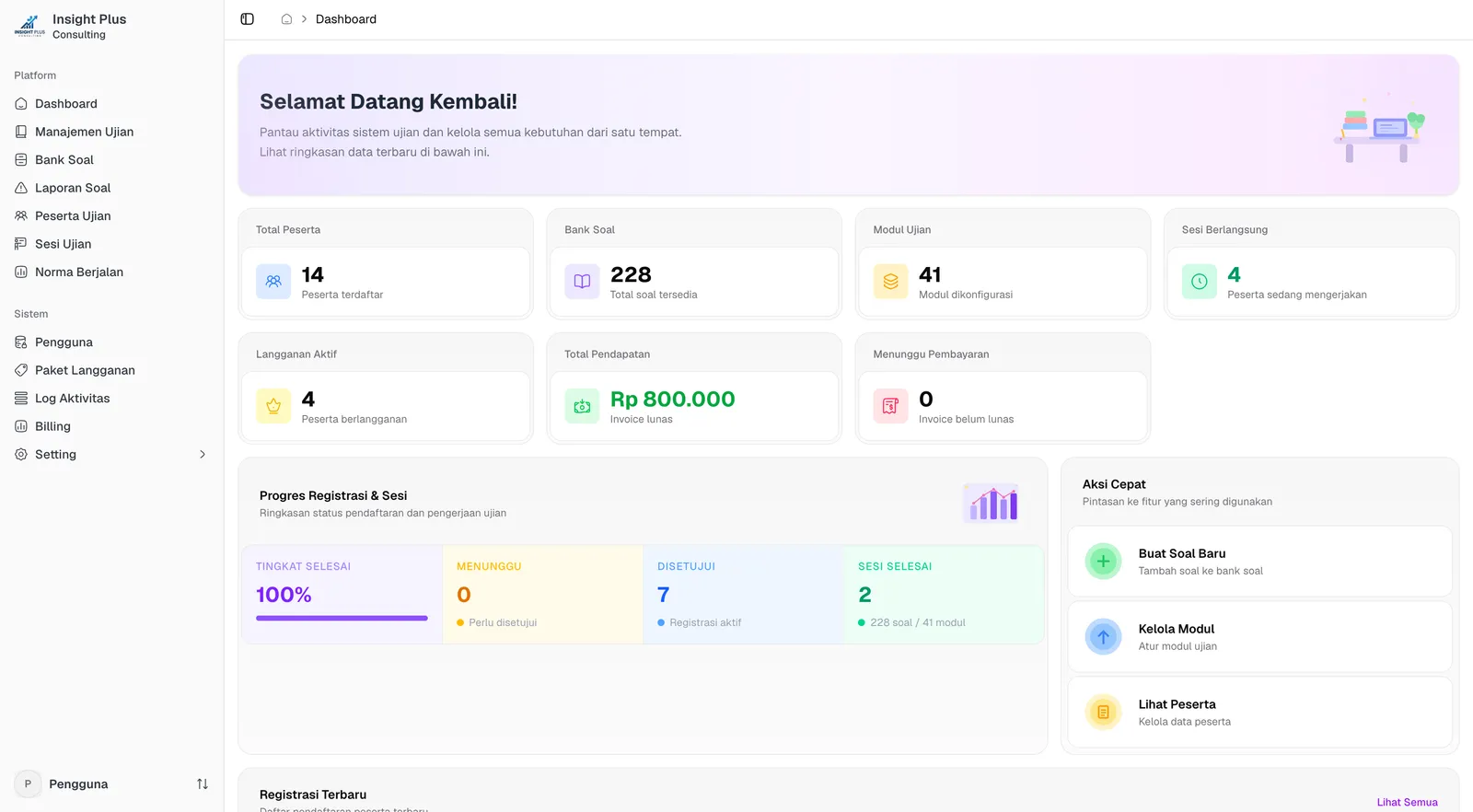Screen dimensions: 1473x812
Task: Click the Dashboard sidebar icon
Action: pos(21,104)
